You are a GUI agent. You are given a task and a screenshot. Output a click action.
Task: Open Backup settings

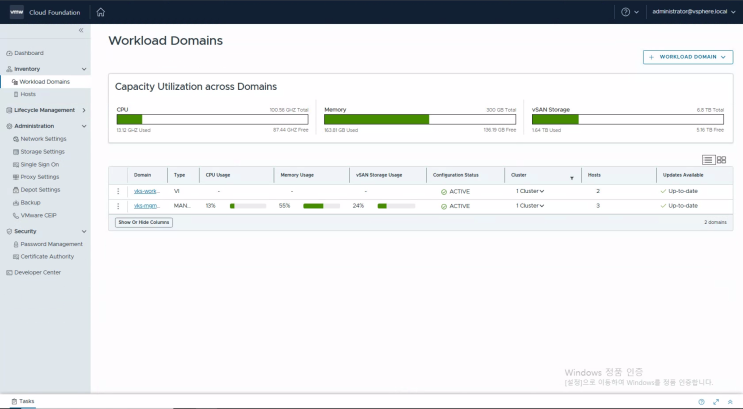[27, 202]
